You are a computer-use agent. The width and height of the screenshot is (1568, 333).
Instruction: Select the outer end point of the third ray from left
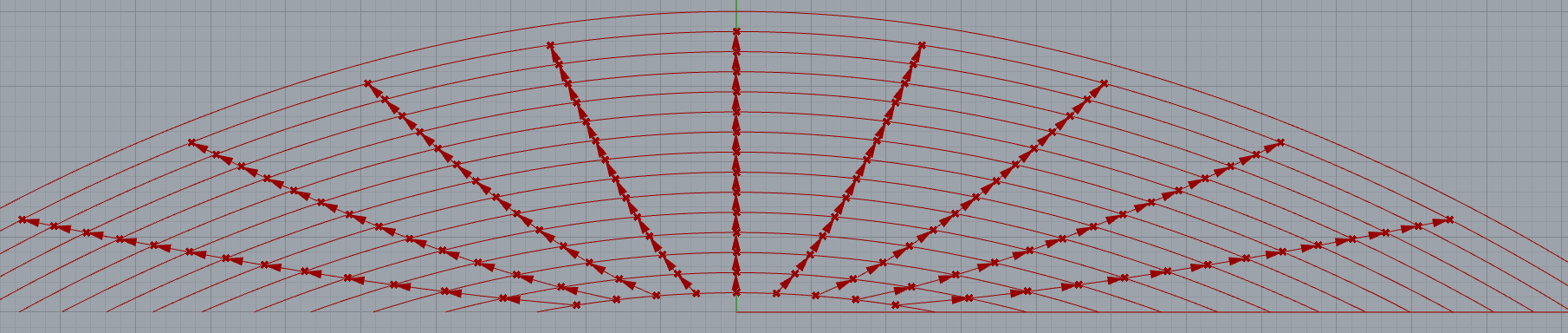click(x=368, y=83)
